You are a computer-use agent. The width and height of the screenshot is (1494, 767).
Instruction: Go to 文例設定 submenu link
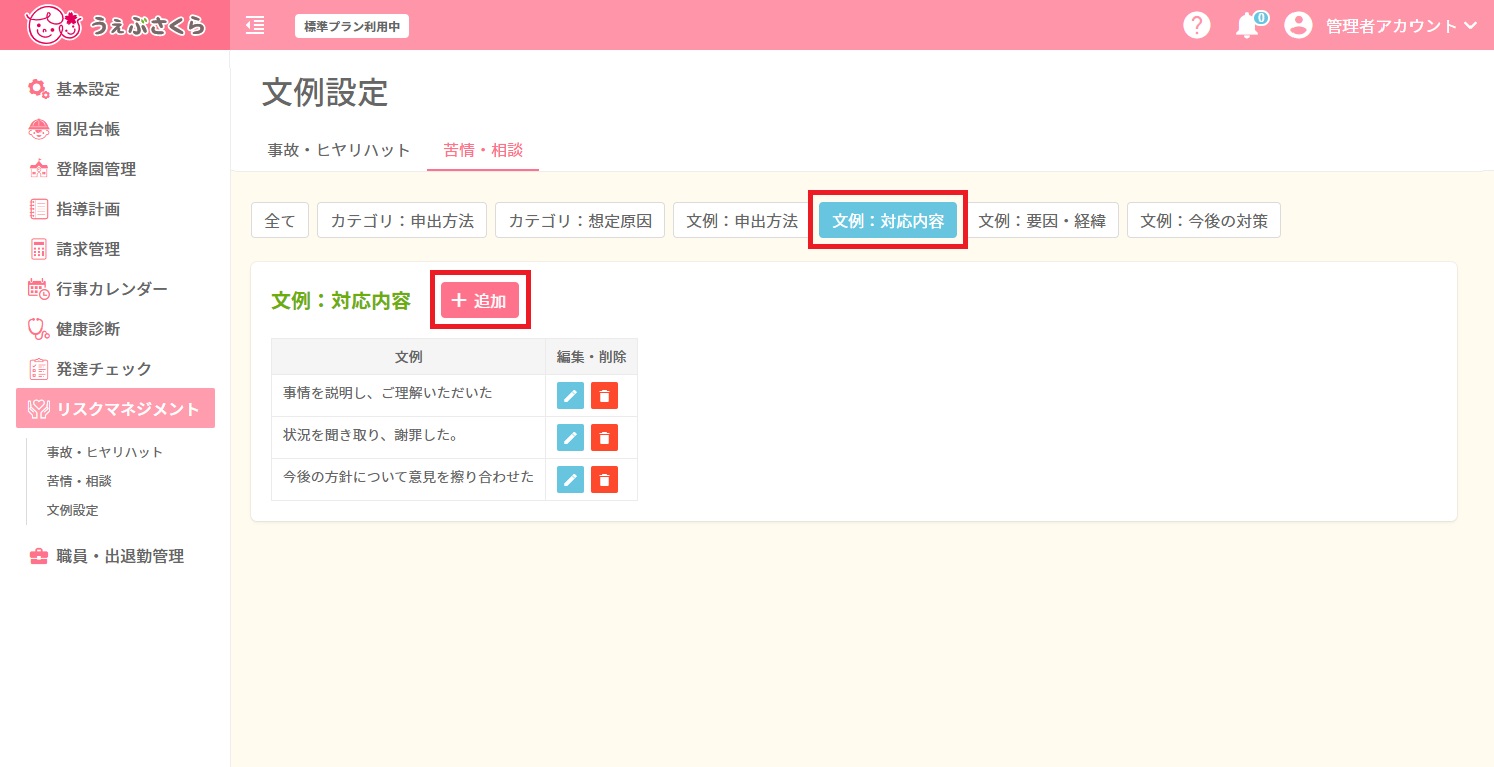pos(72,510)
